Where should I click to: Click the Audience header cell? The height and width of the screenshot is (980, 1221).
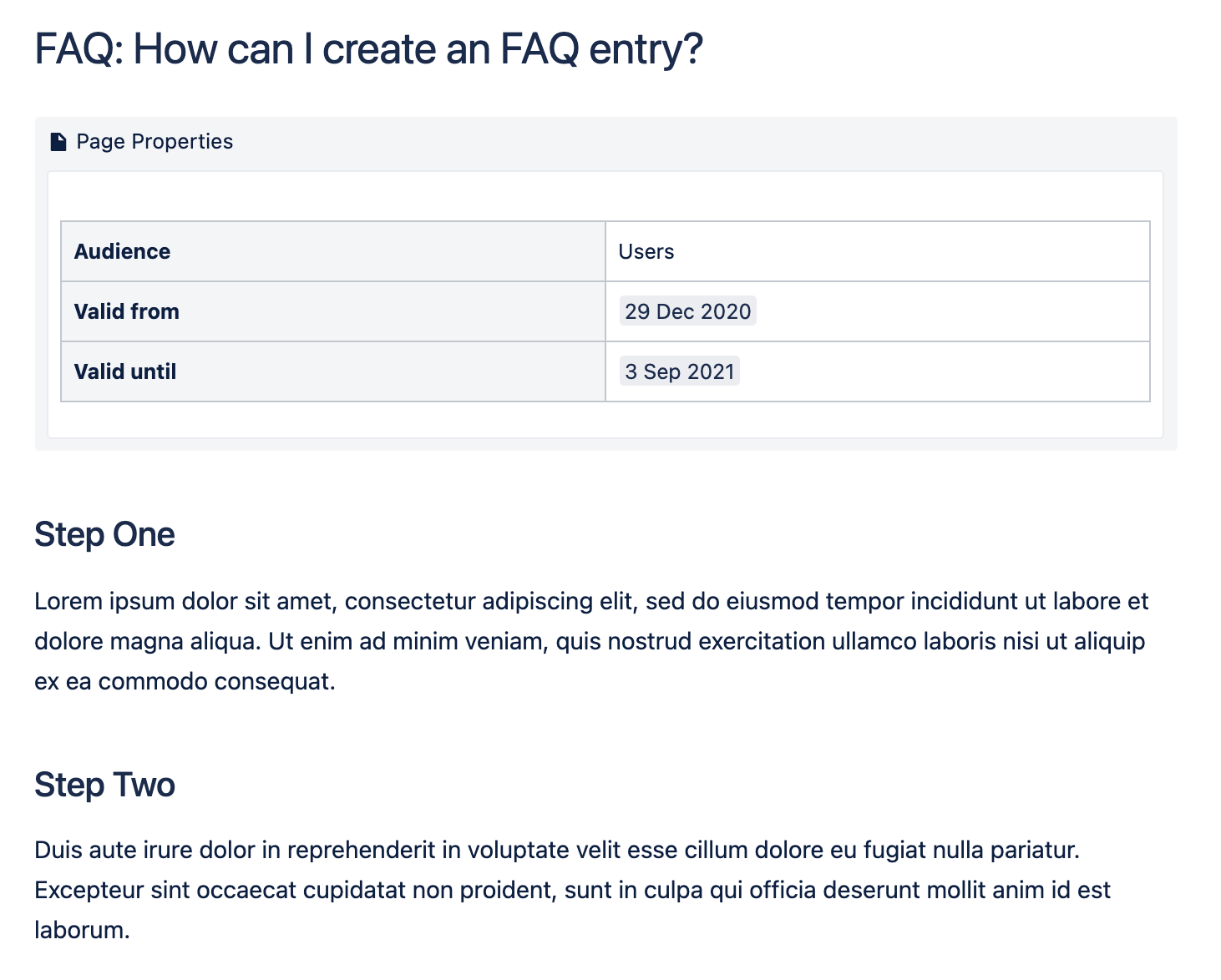(x=333, y=251)
